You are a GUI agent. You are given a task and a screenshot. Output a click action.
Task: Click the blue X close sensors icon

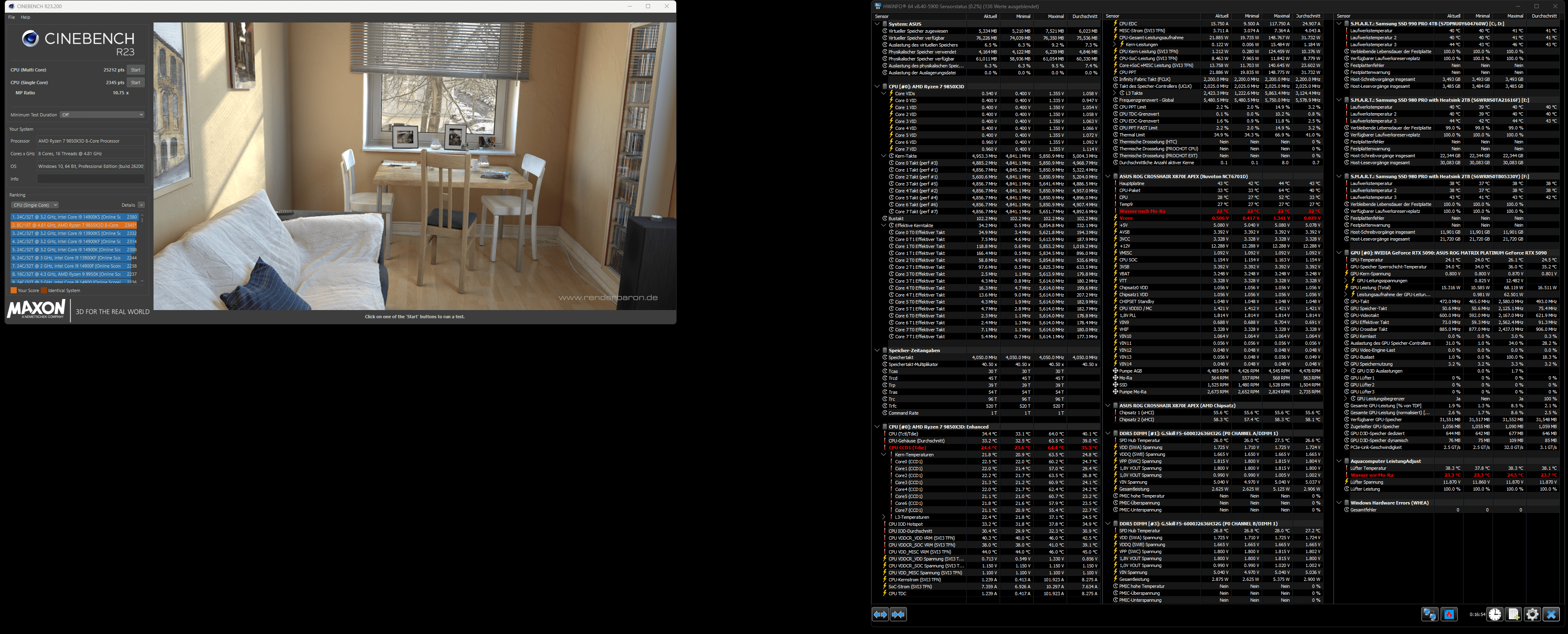1551,614
